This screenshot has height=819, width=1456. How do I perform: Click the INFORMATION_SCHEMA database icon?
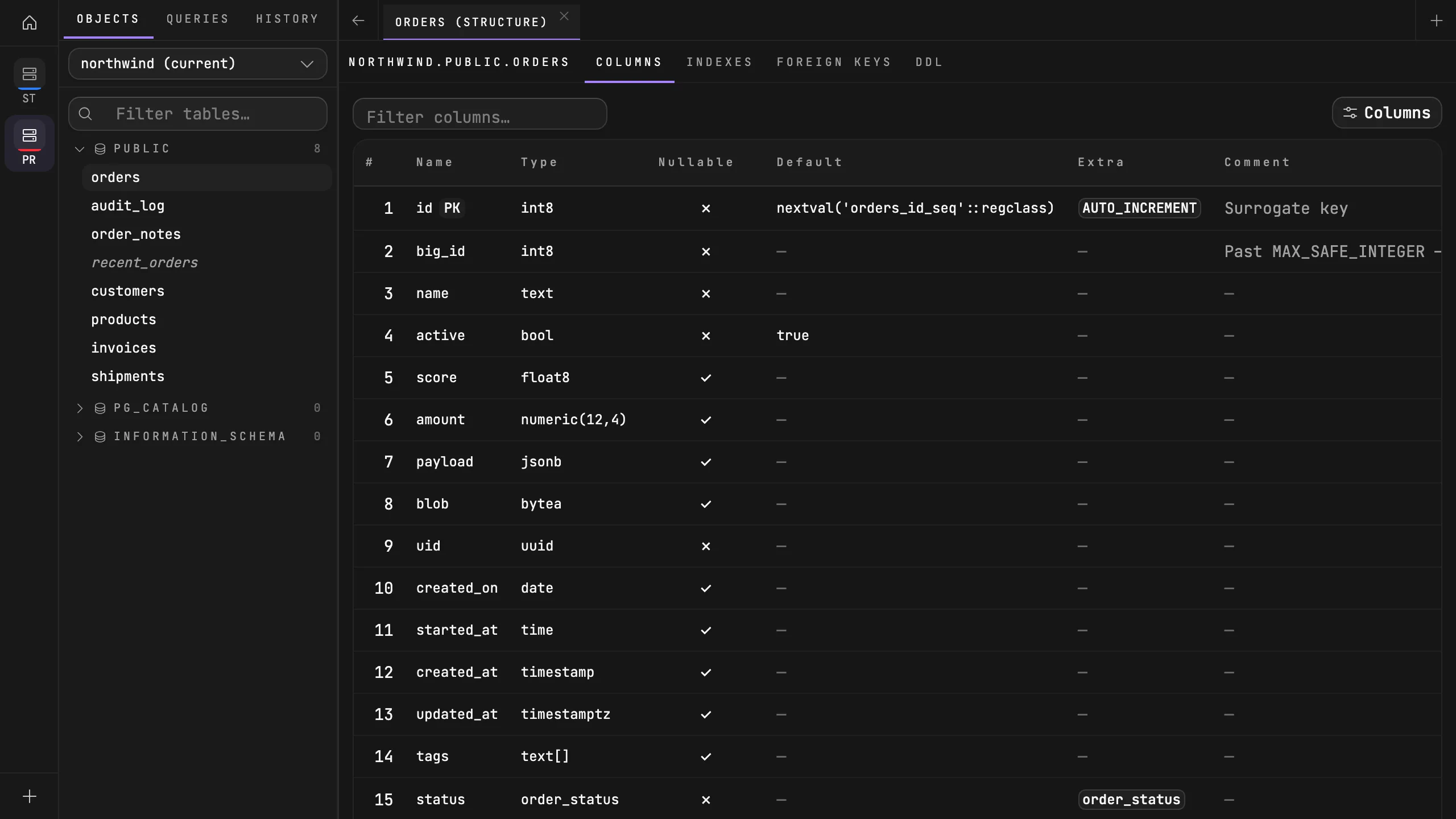coord(100,437)
